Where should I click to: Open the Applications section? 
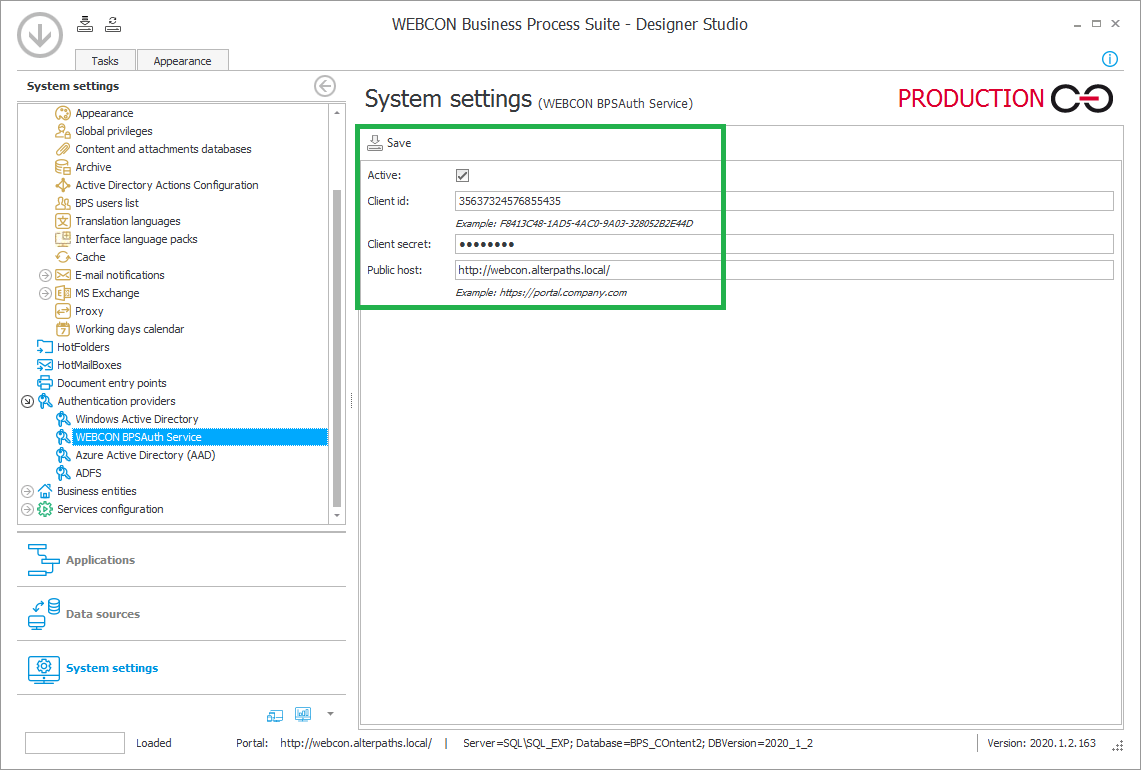pyautogui.click(x=181, y=560)
